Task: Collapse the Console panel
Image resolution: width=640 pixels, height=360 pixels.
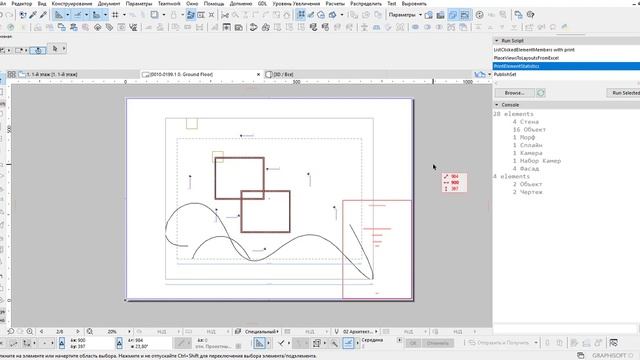Action: point(497,105)
